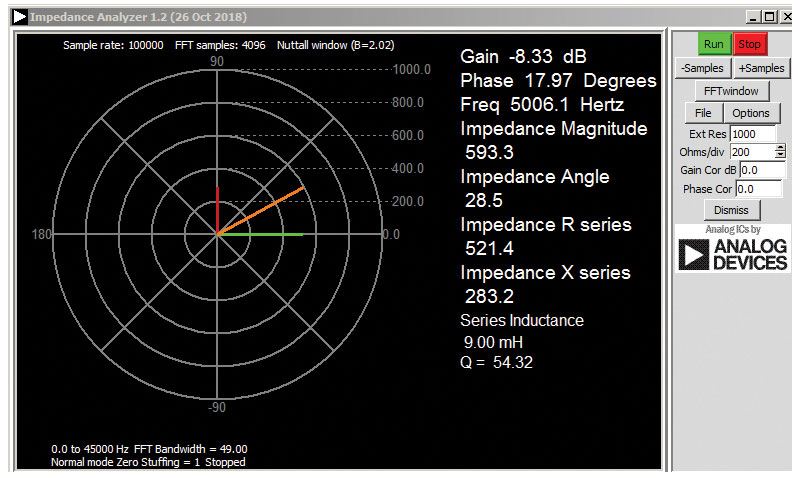
Task: Click the Ext Res input field
Action: click(x=752, y=134)
